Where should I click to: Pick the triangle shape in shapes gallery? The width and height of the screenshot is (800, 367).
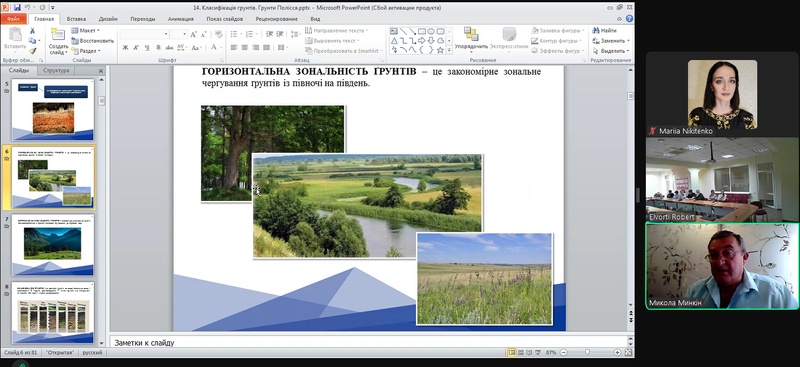394,40
